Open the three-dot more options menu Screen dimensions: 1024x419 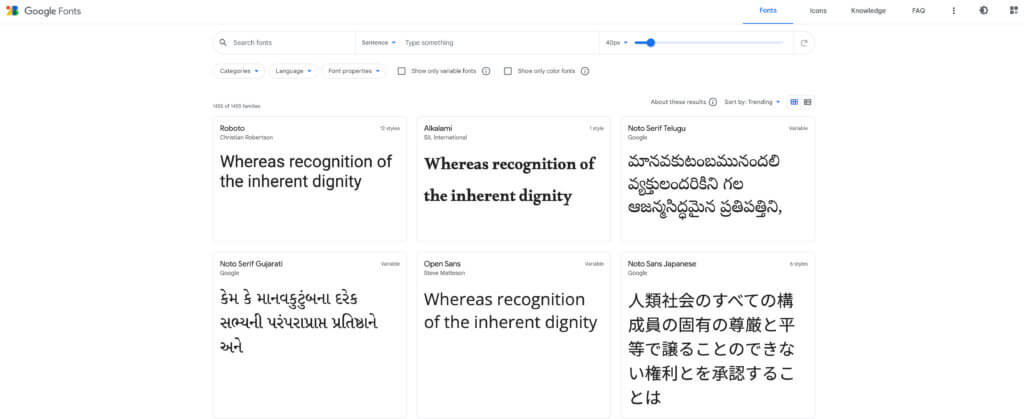[x=953, y=10]
